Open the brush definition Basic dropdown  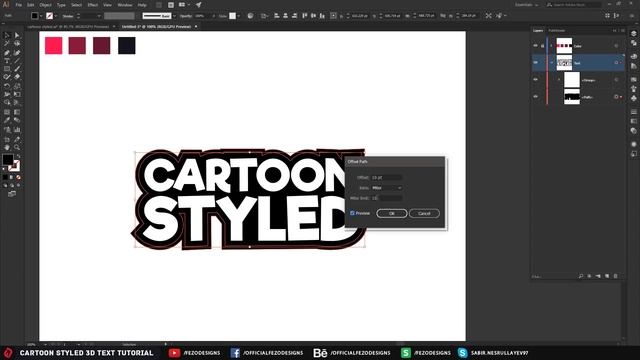pyautogui.click(x=174, y=16)
